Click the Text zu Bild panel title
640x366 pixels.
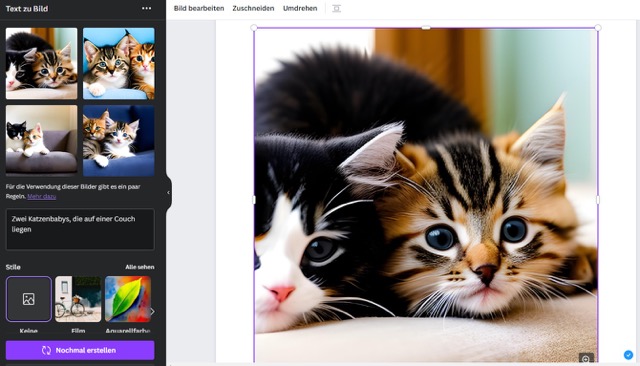[x=27, y=9]
